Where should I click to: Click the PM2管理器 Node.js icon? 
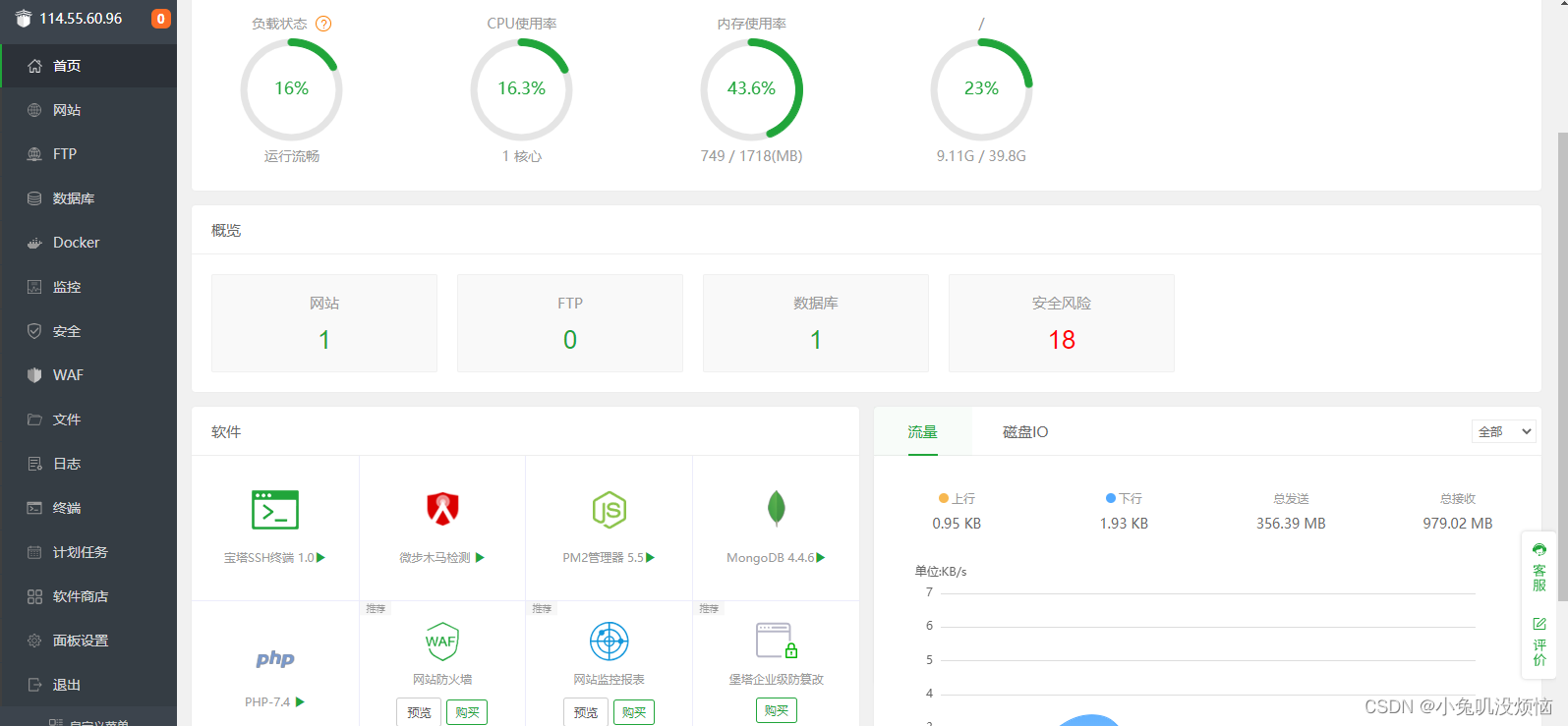(610, 510)
